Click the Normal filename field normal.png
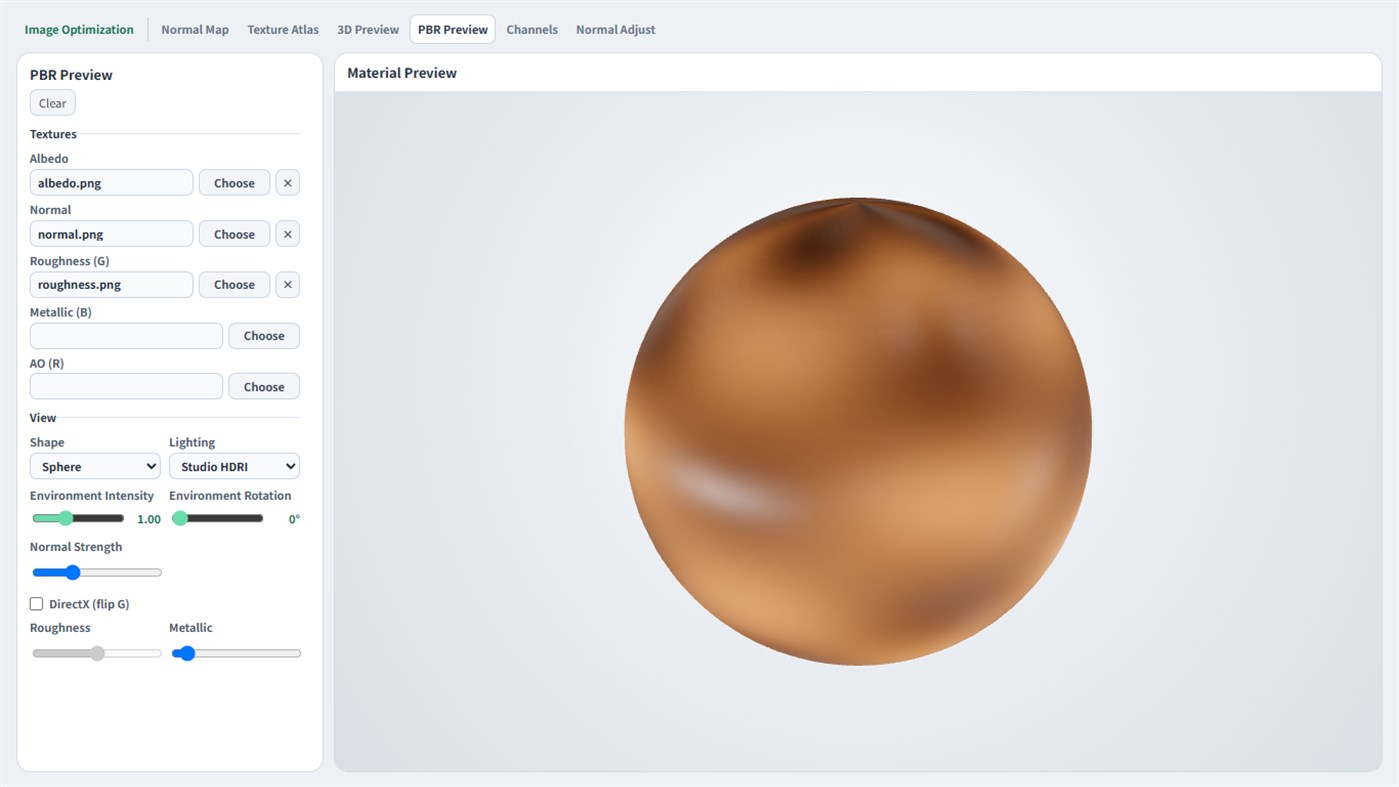Viewport: 1399px width, 787px height. coord(111,234)
